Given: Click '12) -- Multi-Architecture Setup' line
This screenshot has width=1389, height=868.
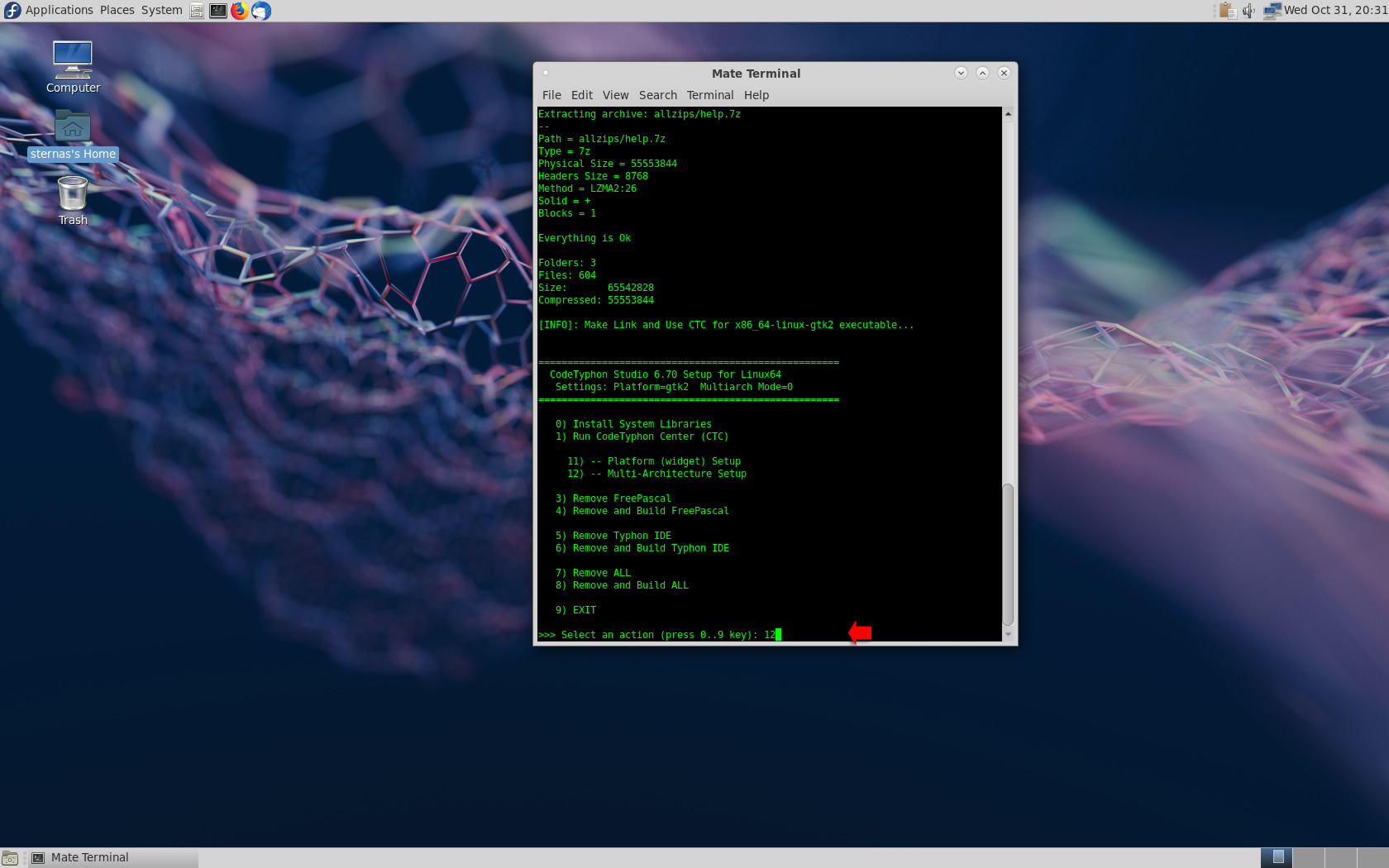Looking at the screenshot, I should click(656, 474).
